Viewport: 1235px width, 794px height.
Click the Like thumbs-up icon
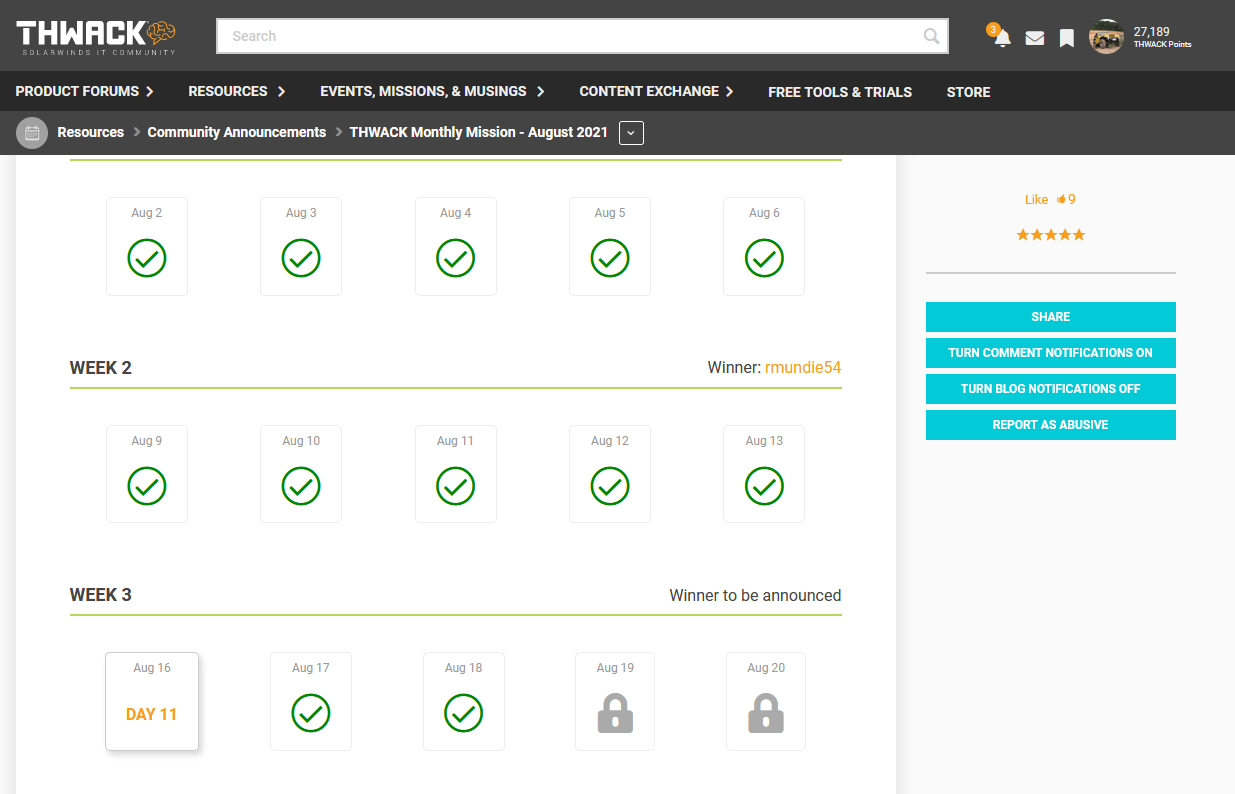pyautogui.click(x=1061, y=199)
